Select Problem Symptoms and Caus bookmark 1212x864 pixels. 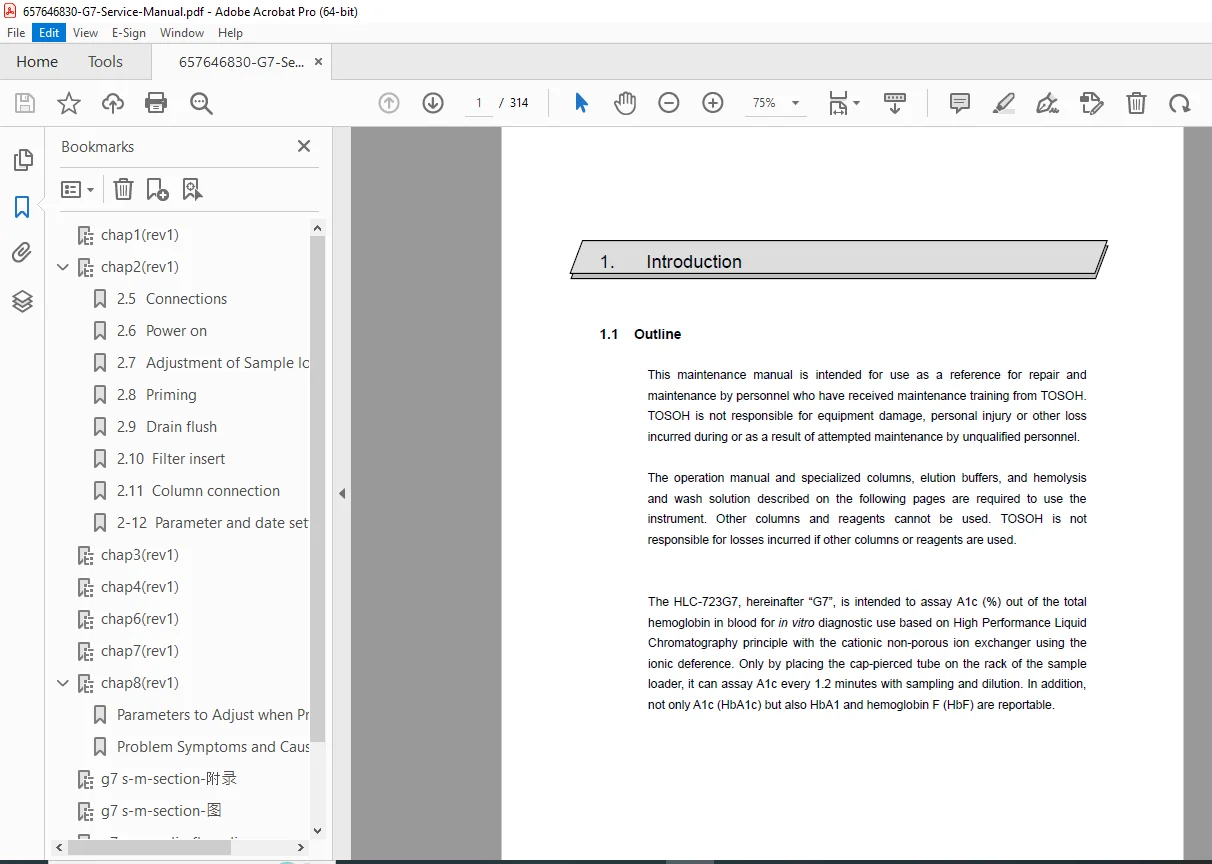(213, 747)
